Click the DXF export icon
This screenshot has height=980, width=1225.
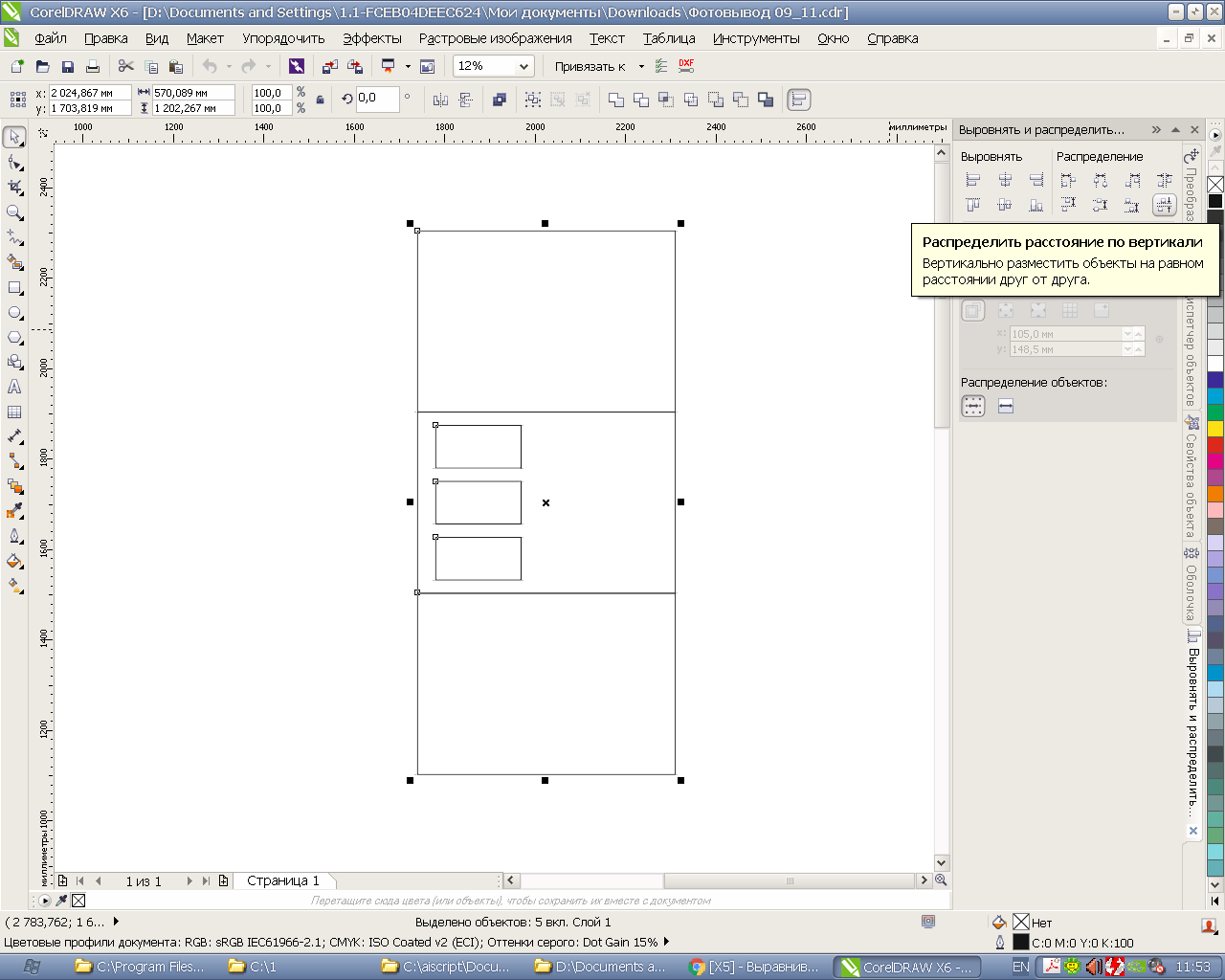(x=686, y=66)
